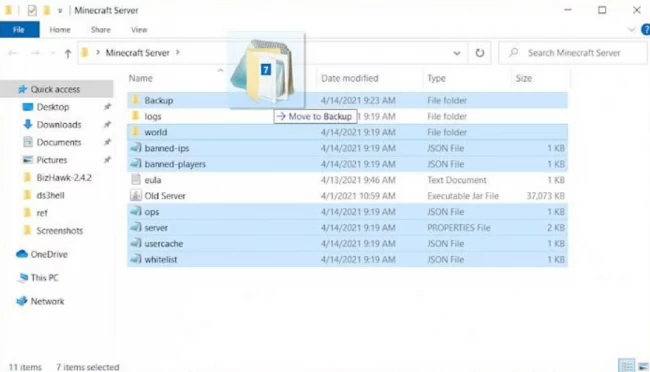This screenshot has width=650, height=372.
Task: Select the file name 'usercache'
Action: tap(164, 244)
